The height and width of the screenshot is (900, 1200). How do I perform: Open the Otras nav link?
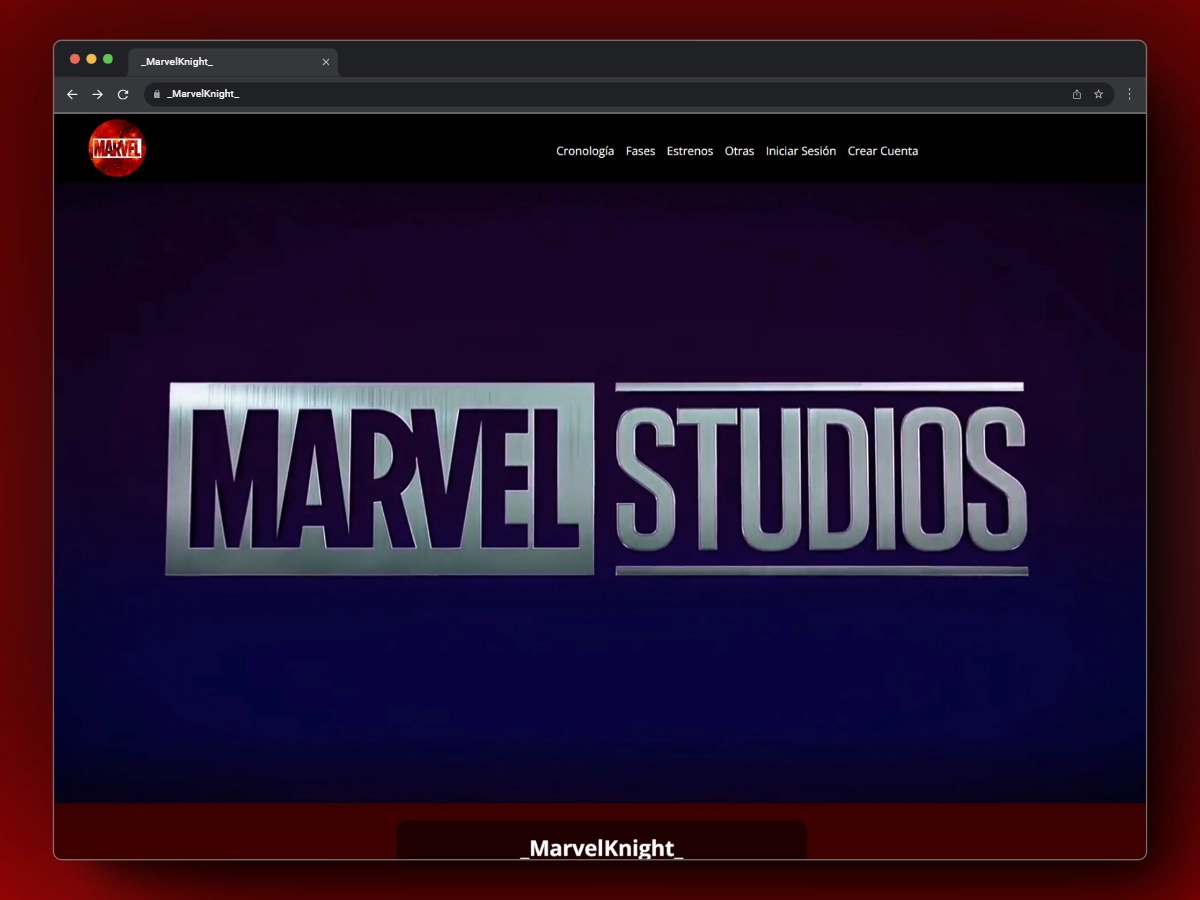740,151
